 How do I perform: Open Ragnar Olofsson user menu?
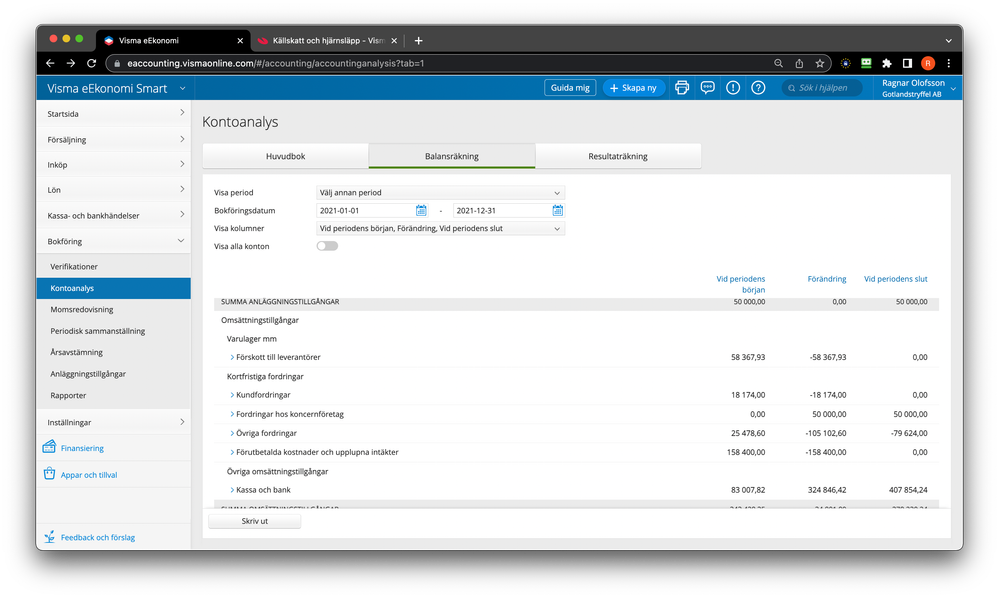click(918, 88)
